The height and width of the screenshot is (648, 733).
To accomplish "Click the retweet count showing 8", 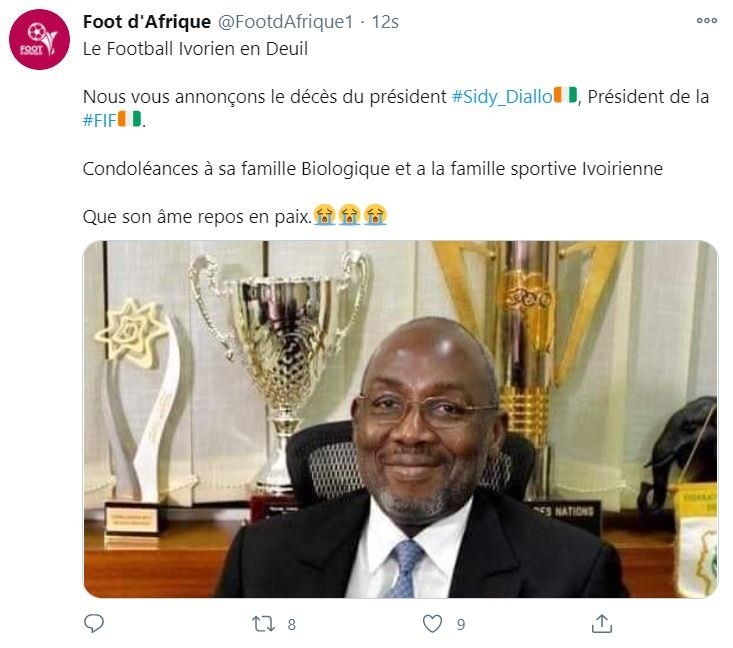I will [x=291, y=624].
